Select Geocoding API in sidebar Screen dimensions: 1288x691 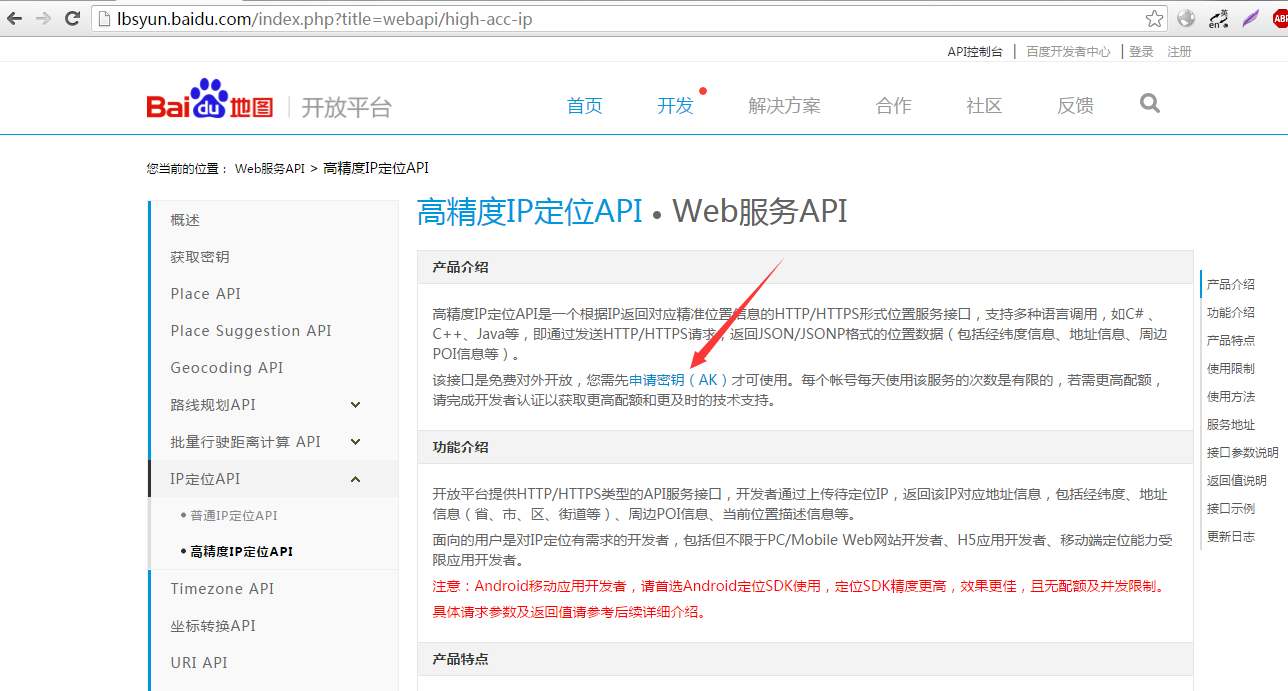pos(226,368)
